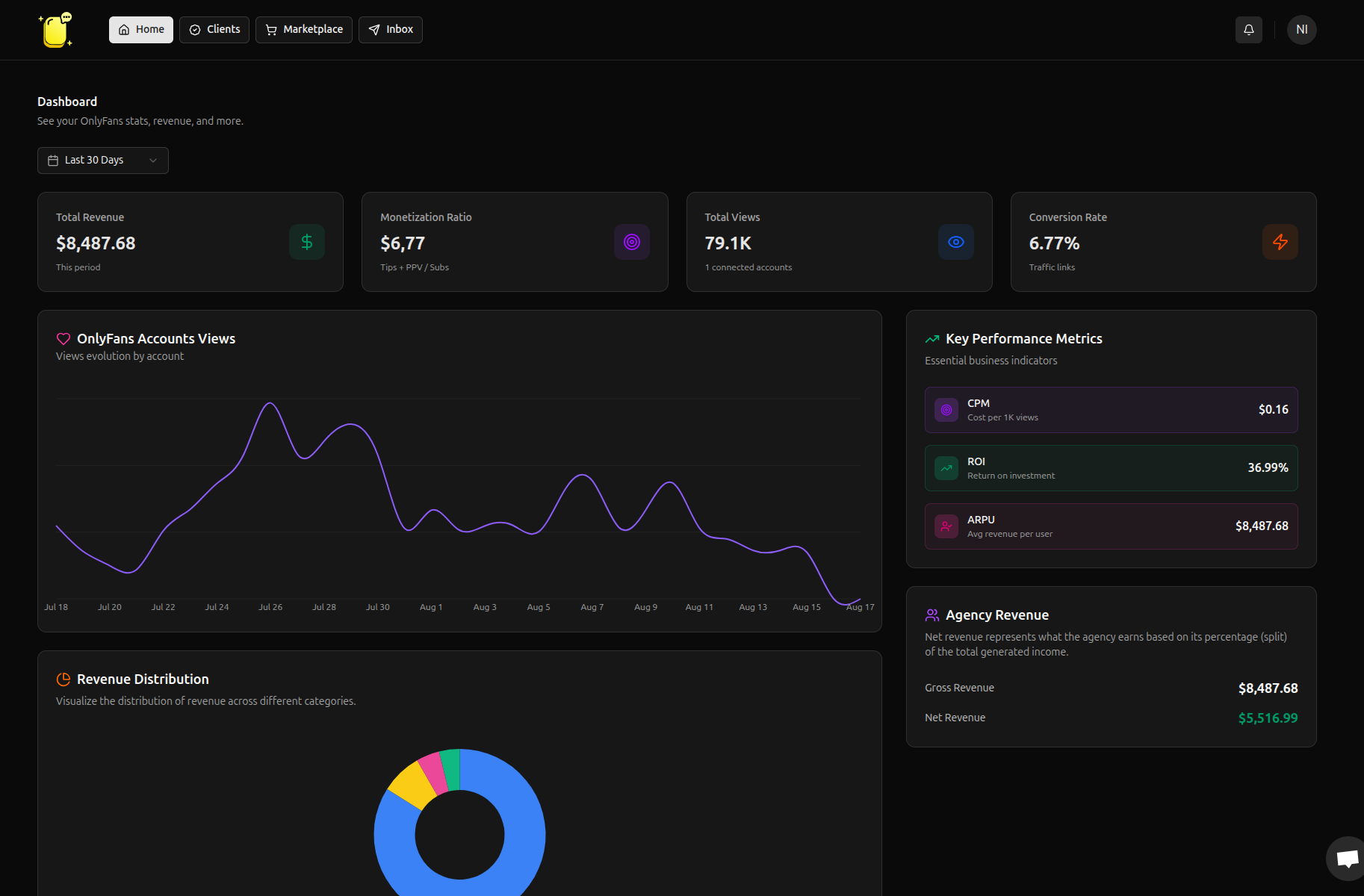Image resolution: width=1364 pixels, height=896 pixels.
Task: Click the pink heart icon by Accounts Views
Action: pos(63,339)
